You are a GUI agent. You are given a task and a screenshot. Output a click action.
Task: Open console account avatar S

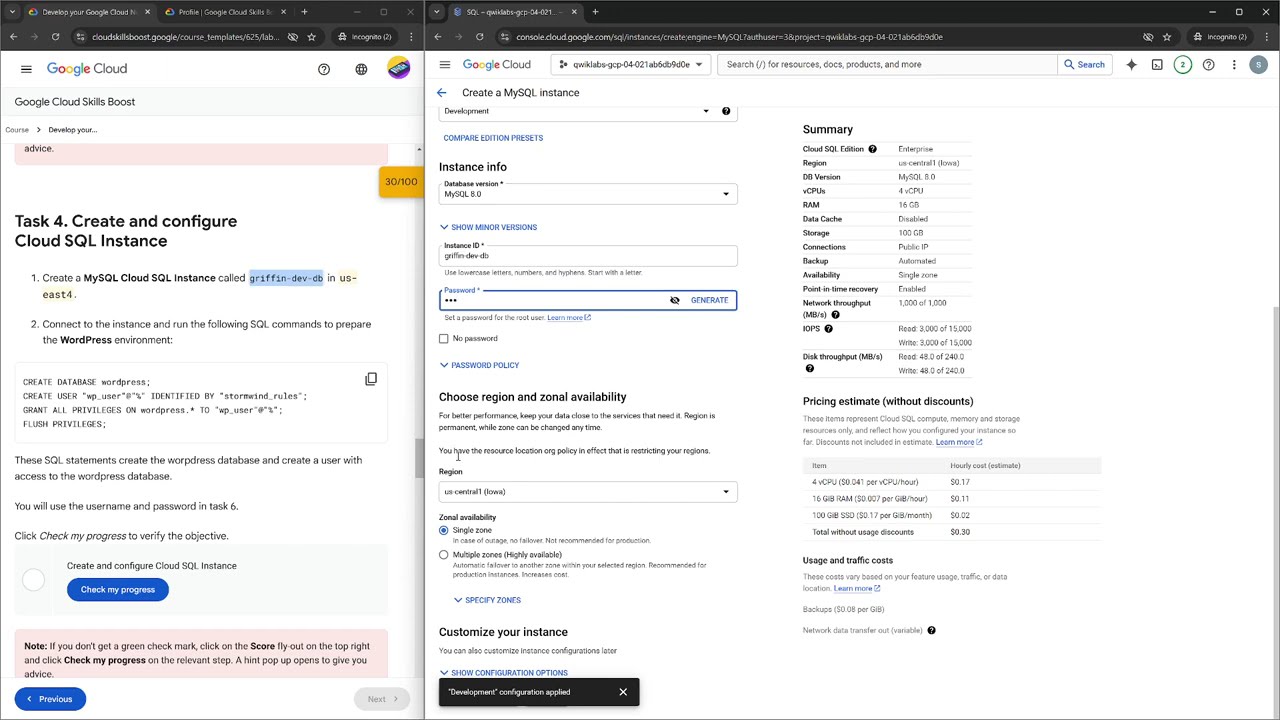[1258, 64]
